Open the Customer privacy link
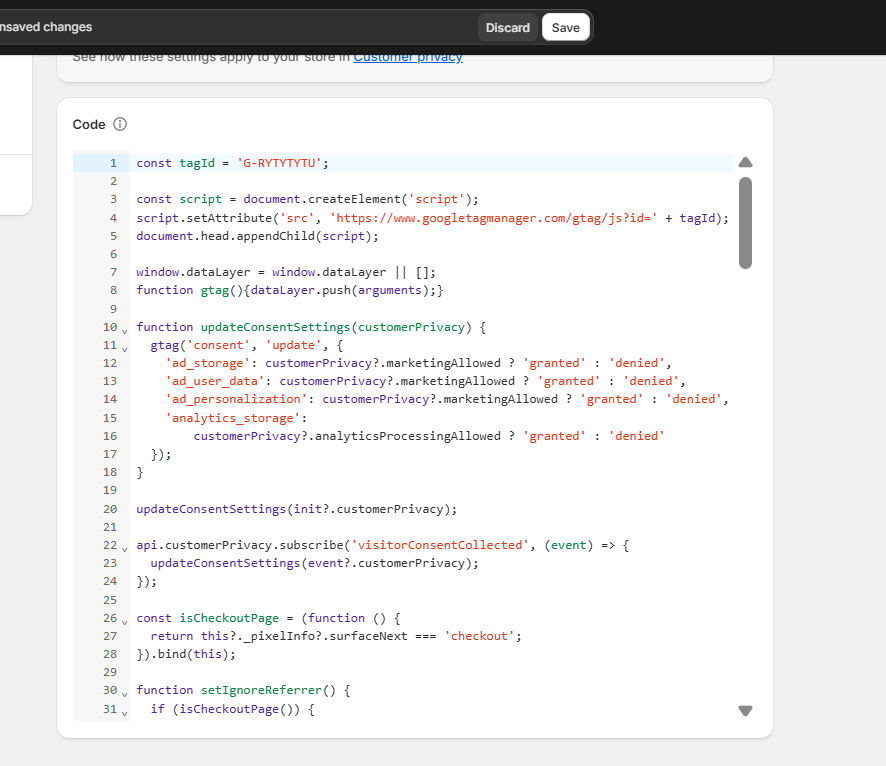The image size is (886, 766). point(408,57)
